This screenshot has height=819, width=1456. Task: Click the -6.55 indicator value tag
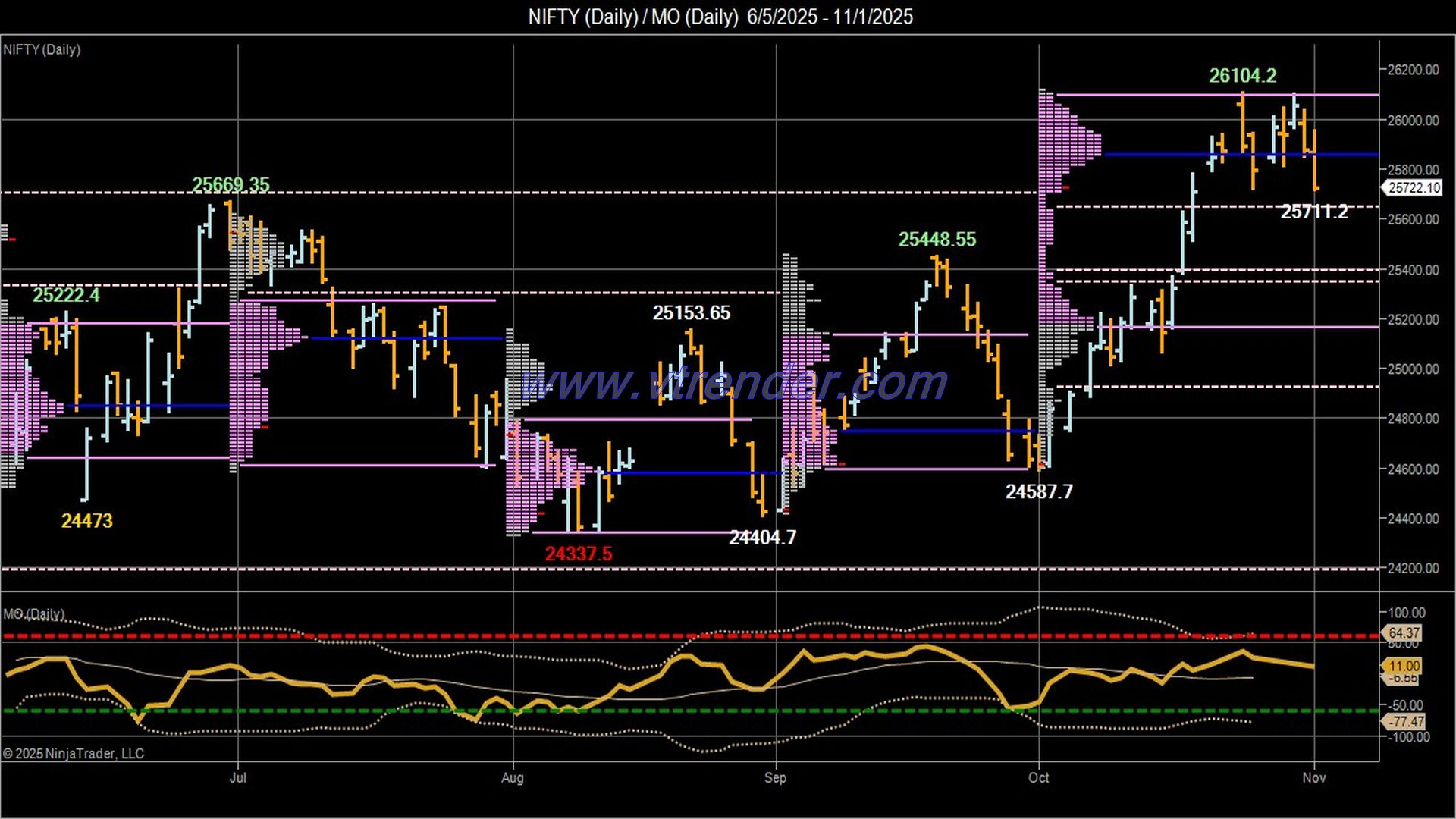pos(1404,679)
